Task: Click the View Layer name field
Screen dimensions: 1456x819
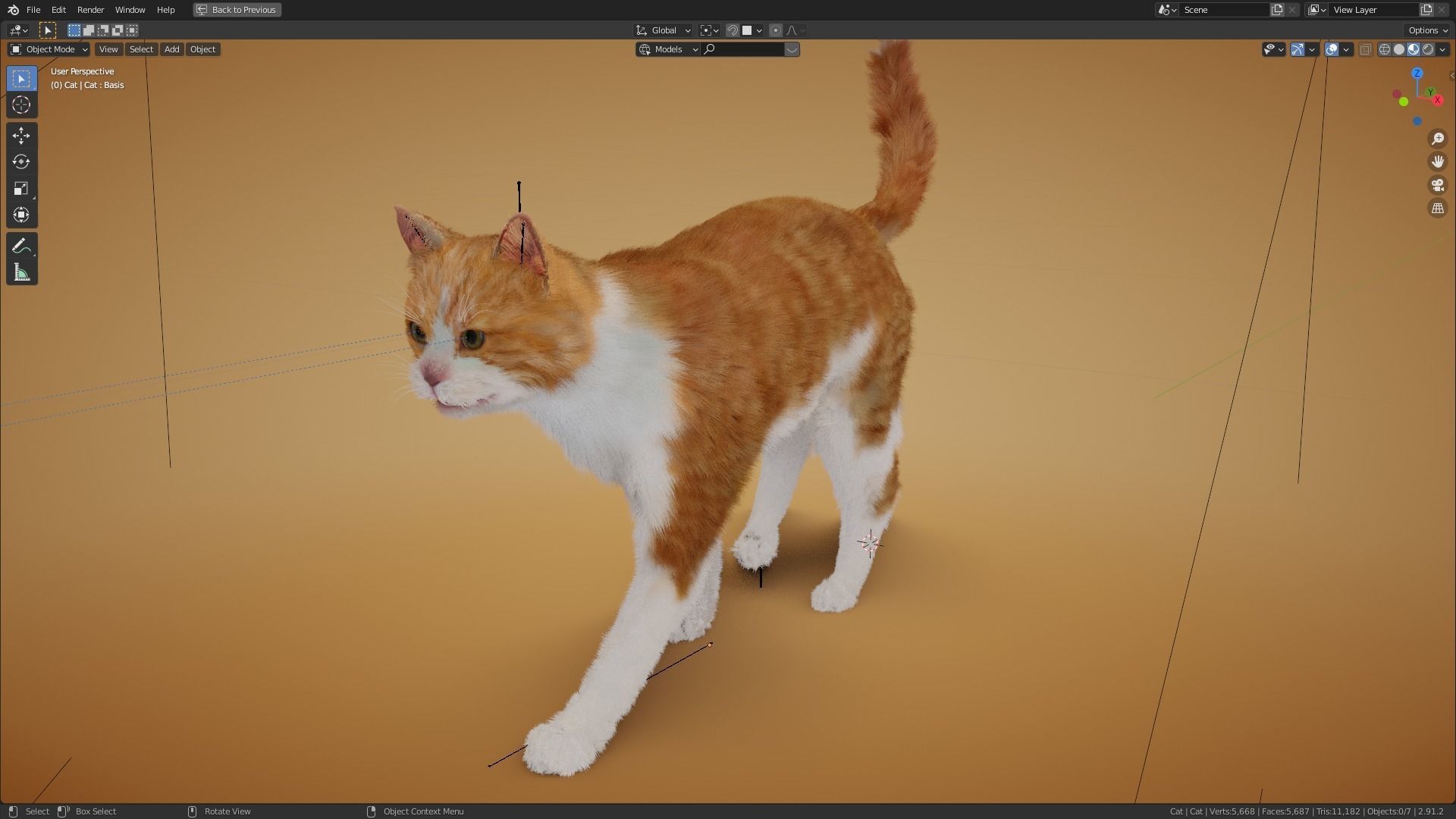Action: point(1374,10)
